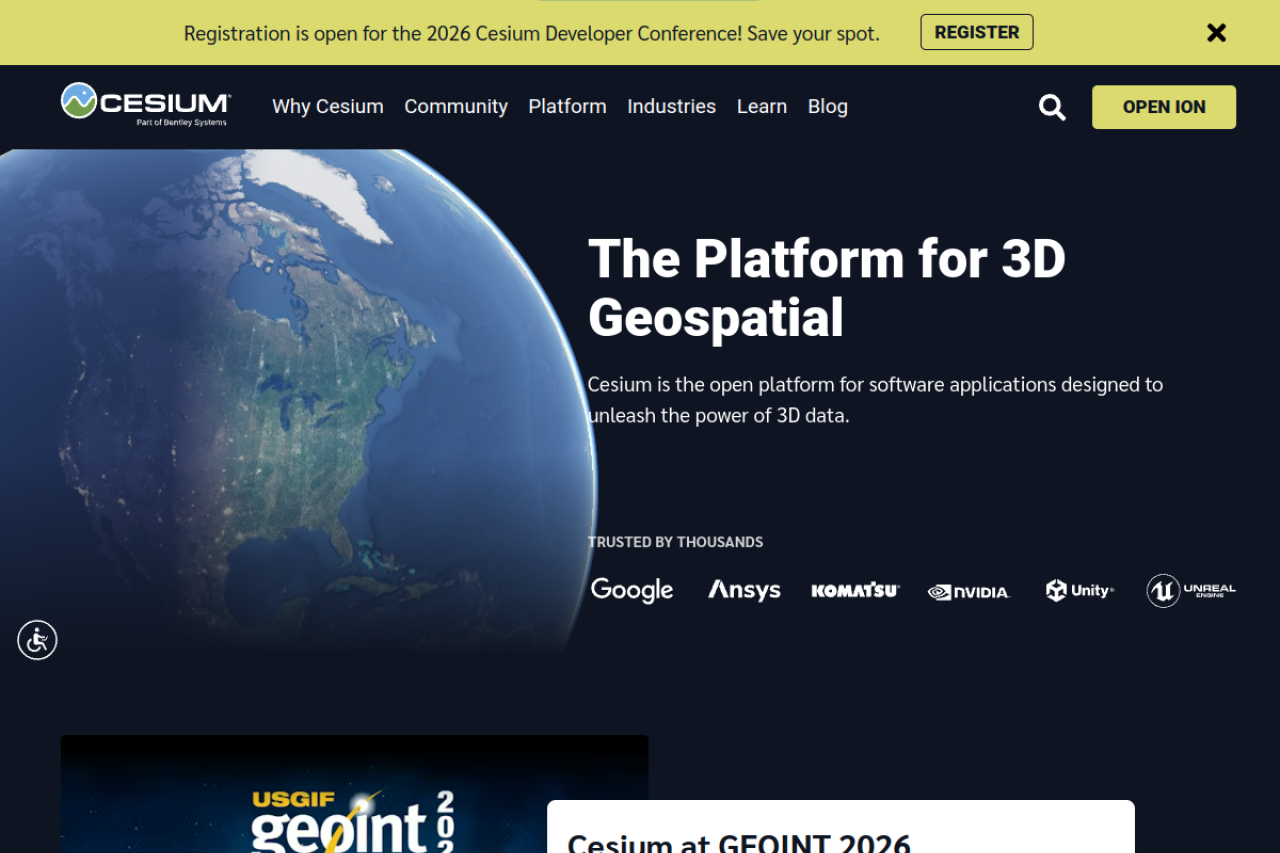Expand the Community navigation menu
Image resolution: width=1280 pixels, height=853 pixels.
[456, 106]
